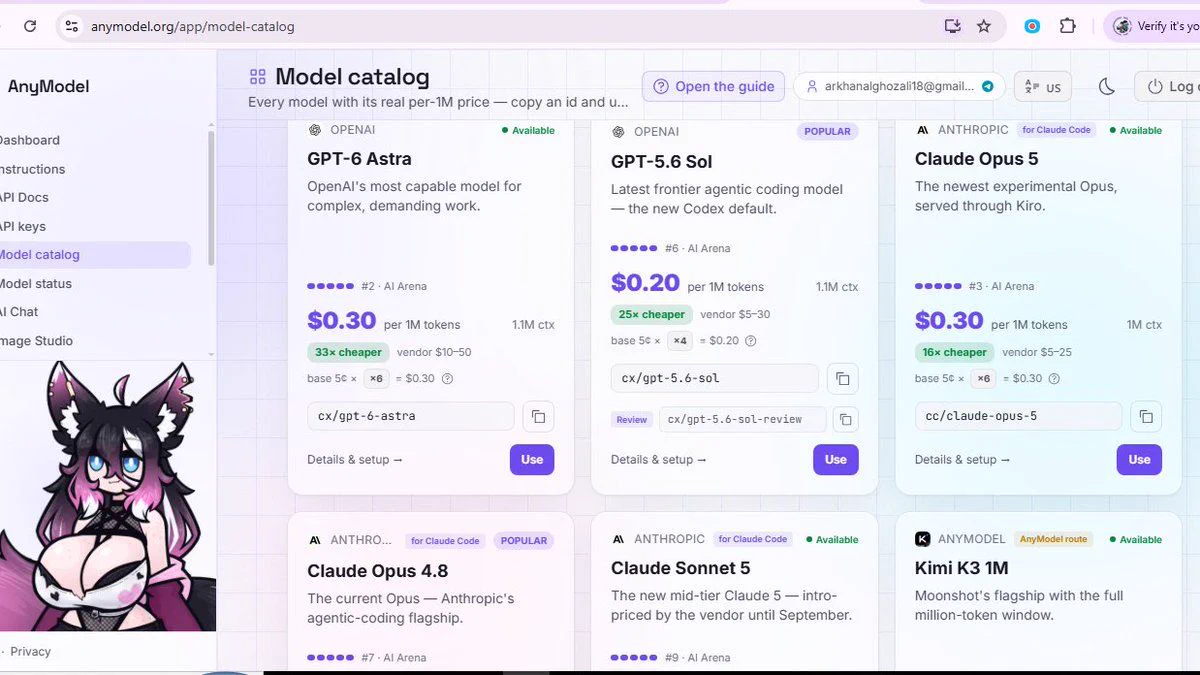Open the Privacy link
This screenshot has height=675, width=1200.
pos(30,651)
